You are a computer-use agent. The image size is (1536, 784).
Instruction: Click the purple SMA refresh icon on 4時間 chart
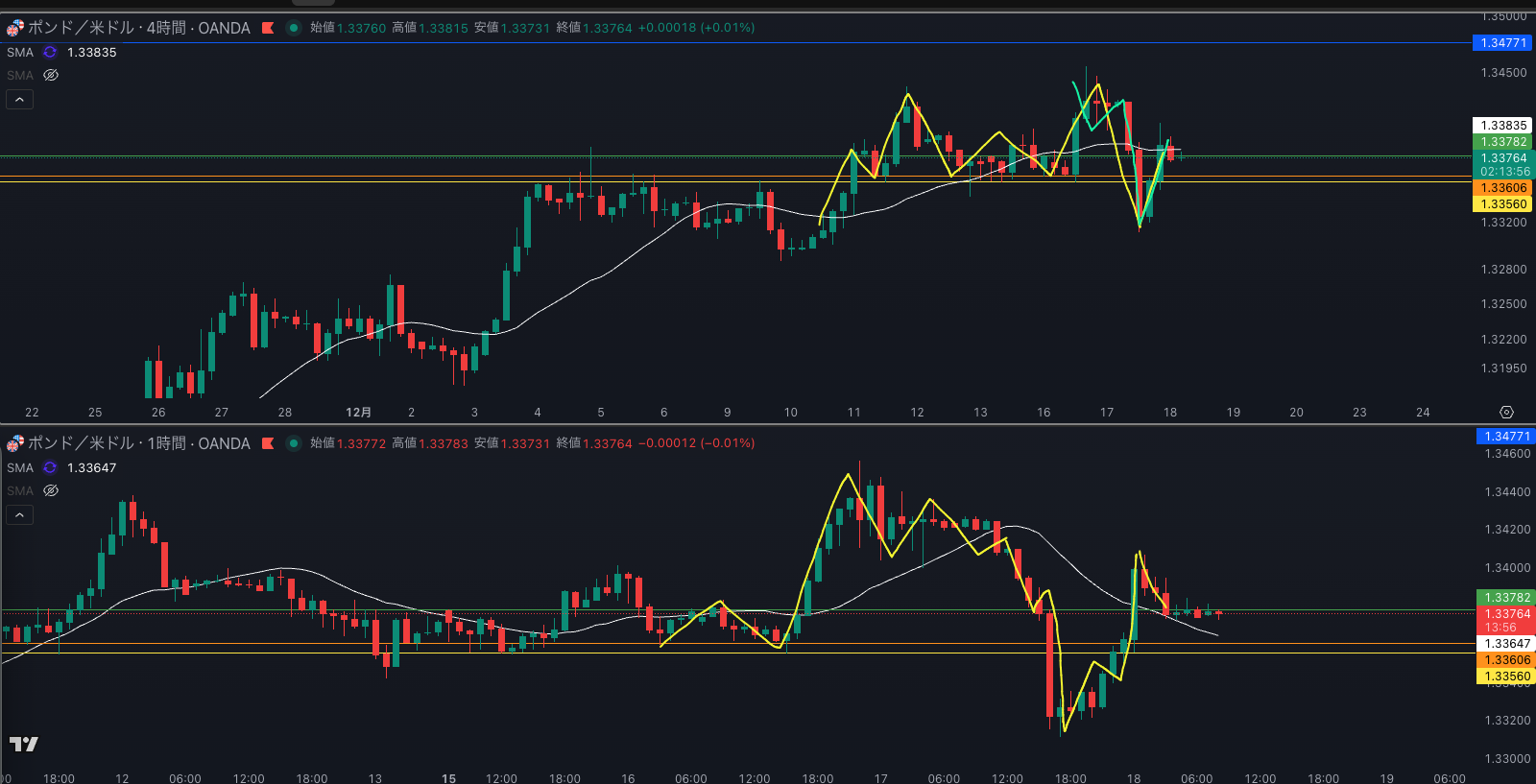(50, 53)
